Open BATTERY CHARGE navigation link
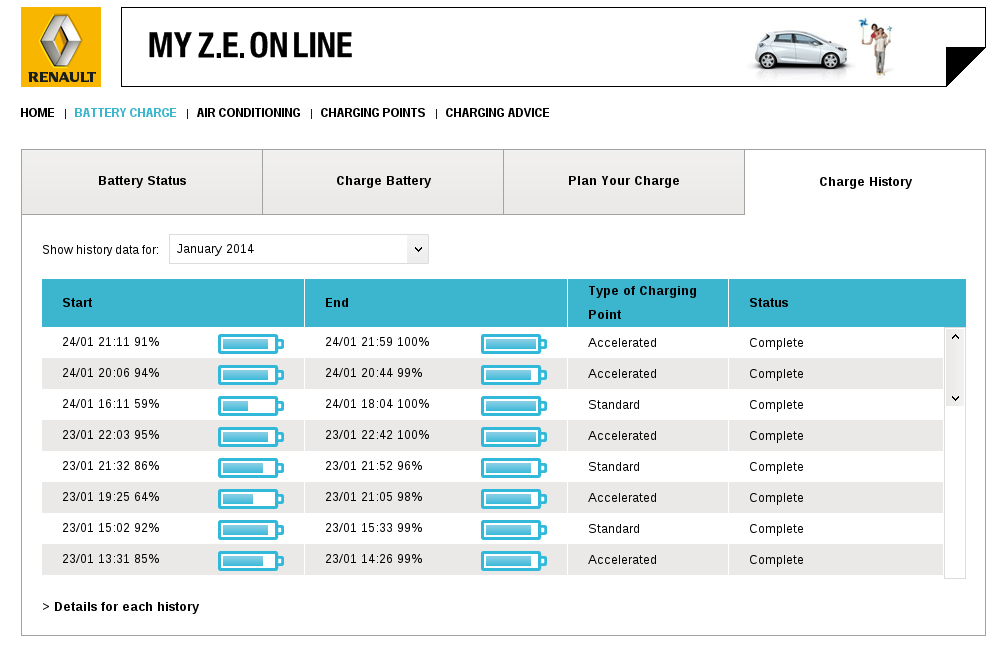Image resolution: width=1002 pixels, height=650 pixels. point(125,113)
